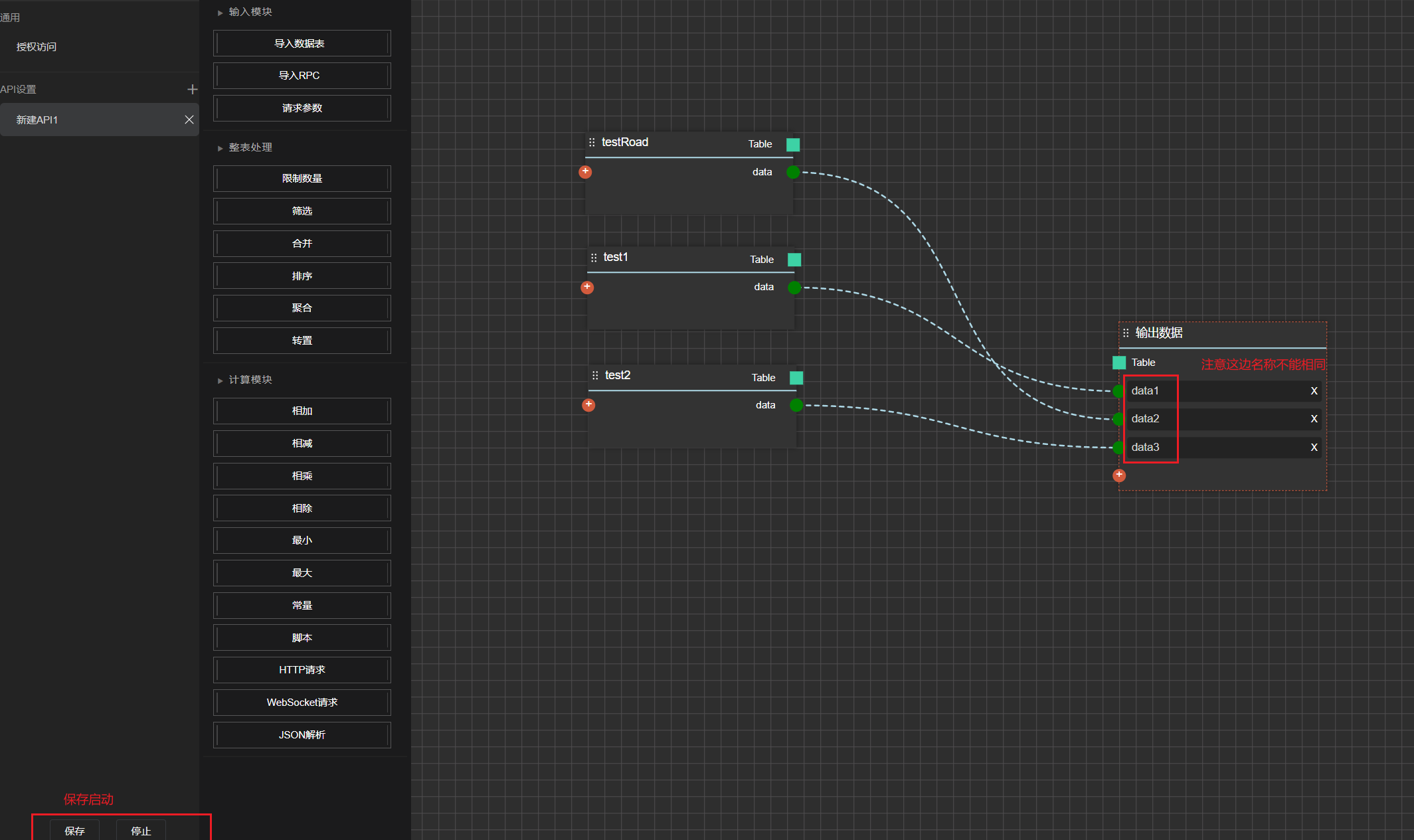This screenshot has height=840, width=1414.
Task: Add output field via 输出数据 red plus
Action: coord(1119,475)
